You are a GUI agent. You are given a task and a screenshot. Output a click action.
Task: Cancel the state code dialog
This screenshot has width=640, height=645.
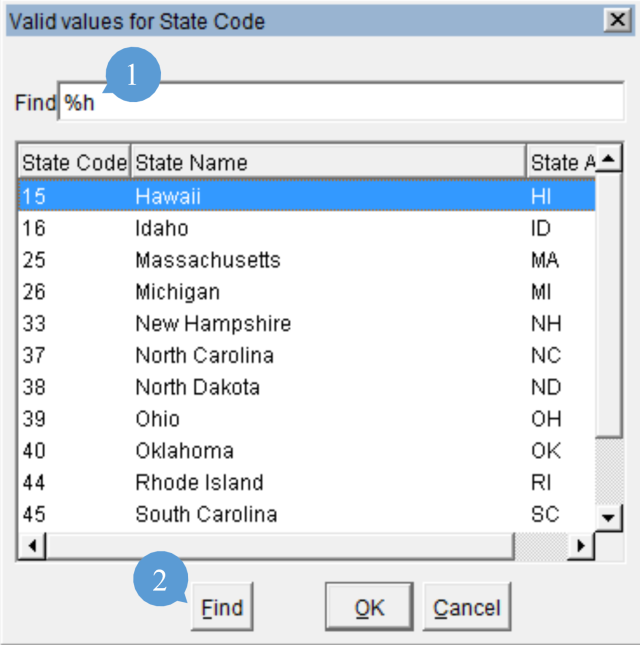[466, 607]
